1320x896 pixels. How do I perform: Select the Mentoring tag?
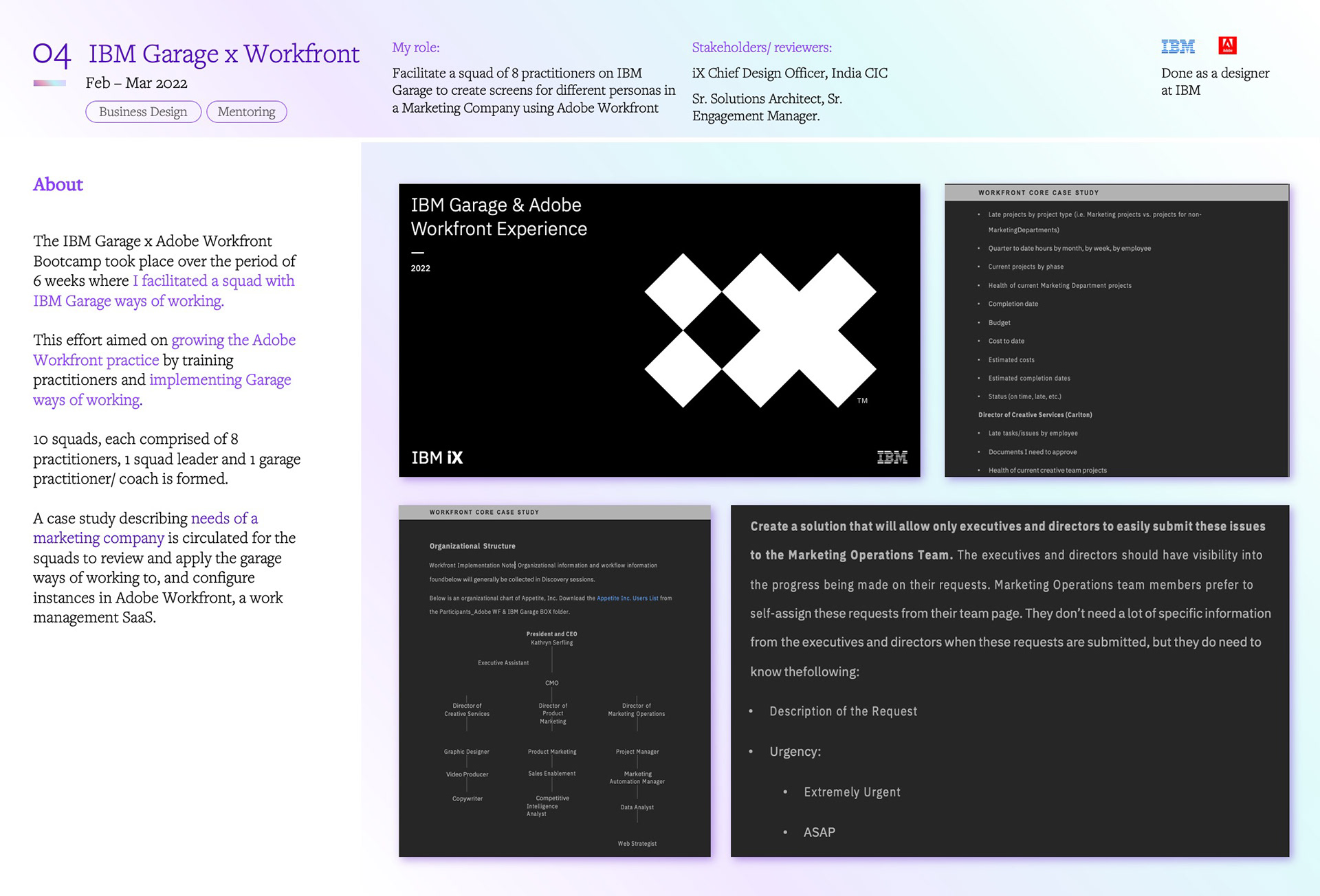(246, 112)
